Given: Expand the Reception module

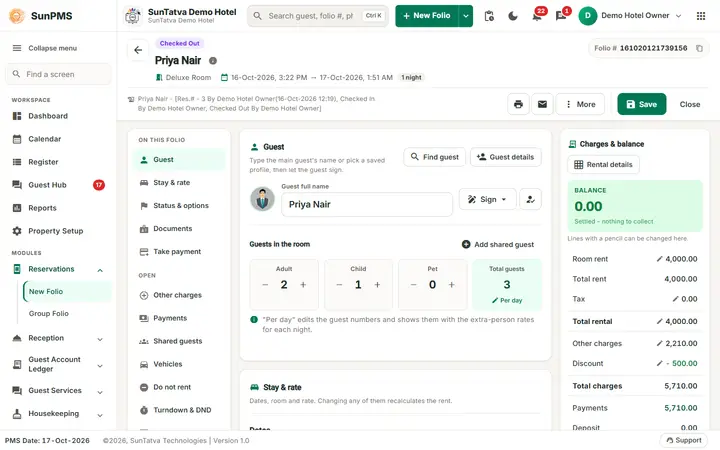Looking at the screenshot, I should point(100,339).
